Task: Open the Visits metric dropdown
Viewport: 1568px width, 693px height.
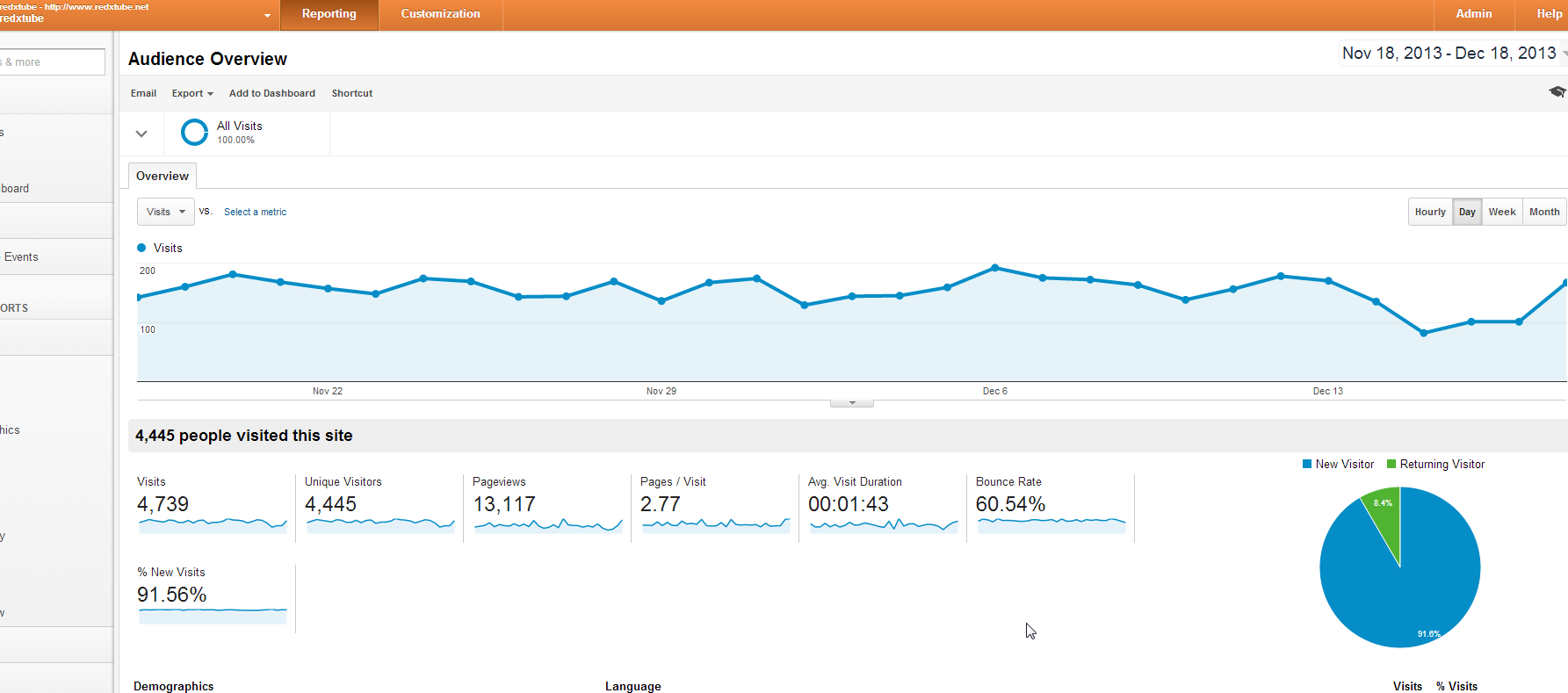Action: coord(165,212)
